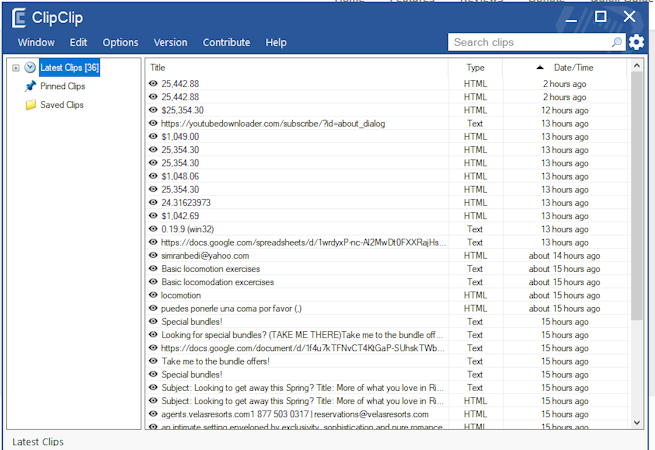Sort by the Type column header

click(x=475, y=68)
